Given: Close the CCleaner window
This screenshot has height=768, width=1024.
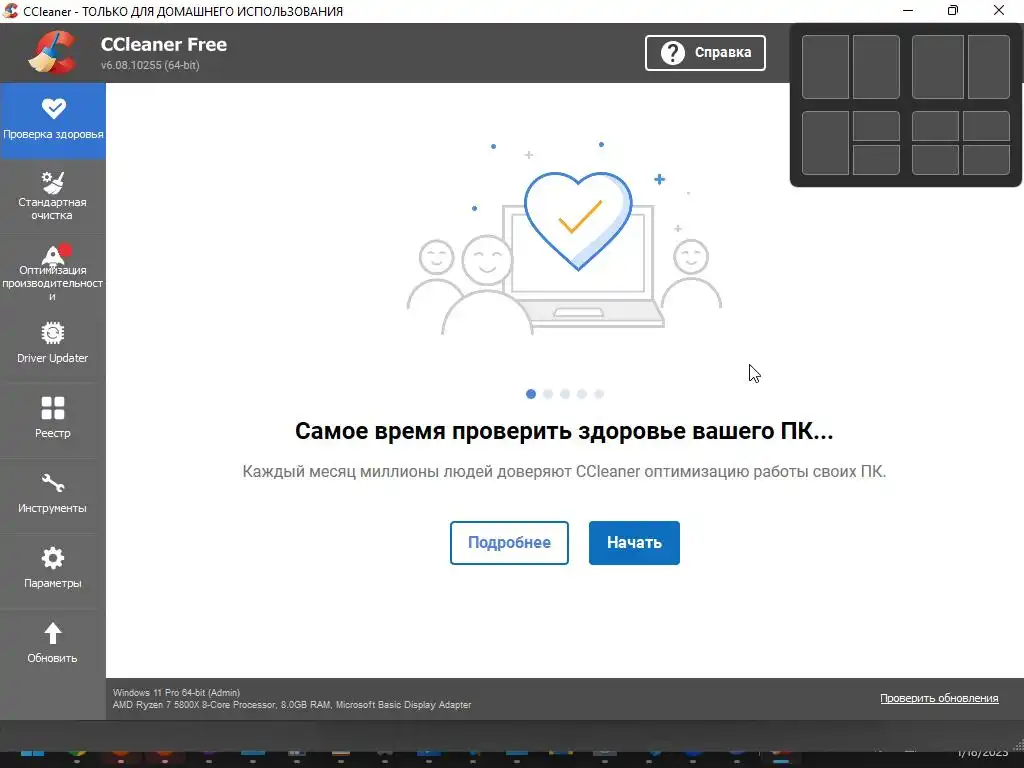Looking at the screenshot, I should click(999, 10).
